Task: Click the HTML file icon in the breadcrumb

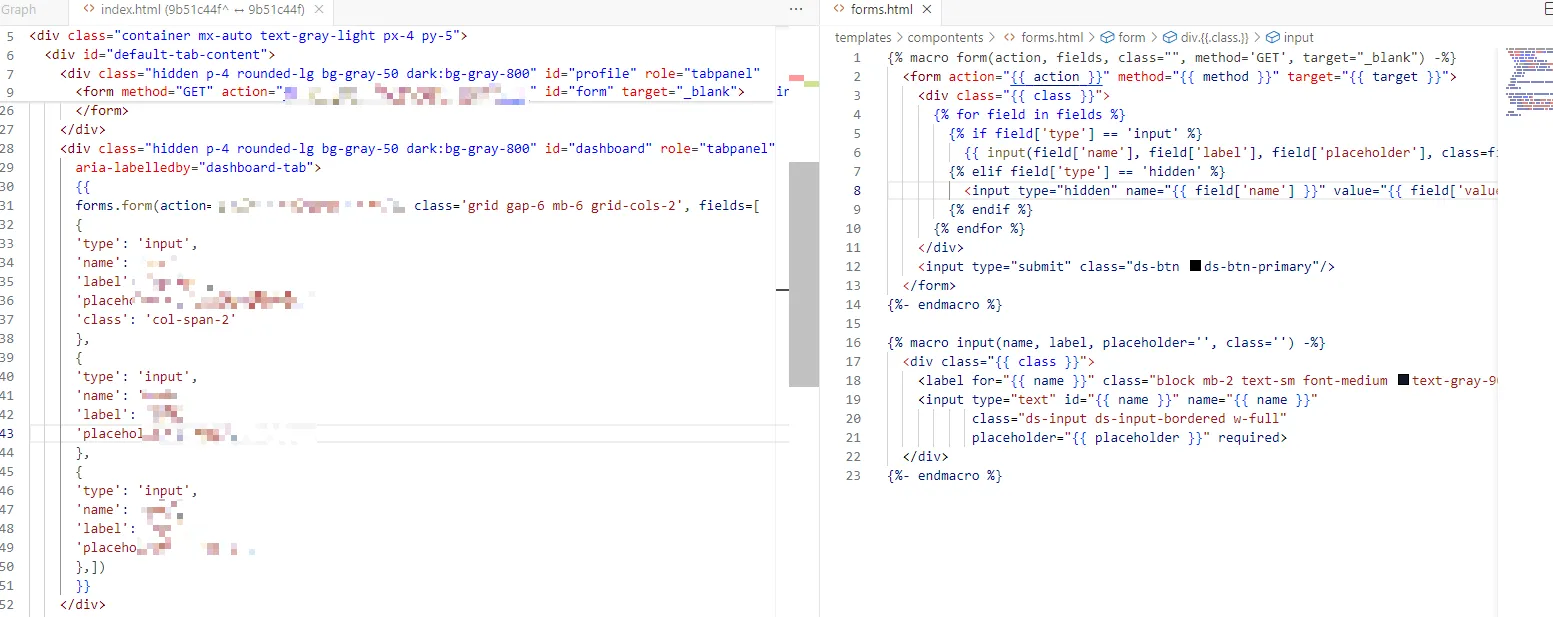Action: tap(1010, 38)
